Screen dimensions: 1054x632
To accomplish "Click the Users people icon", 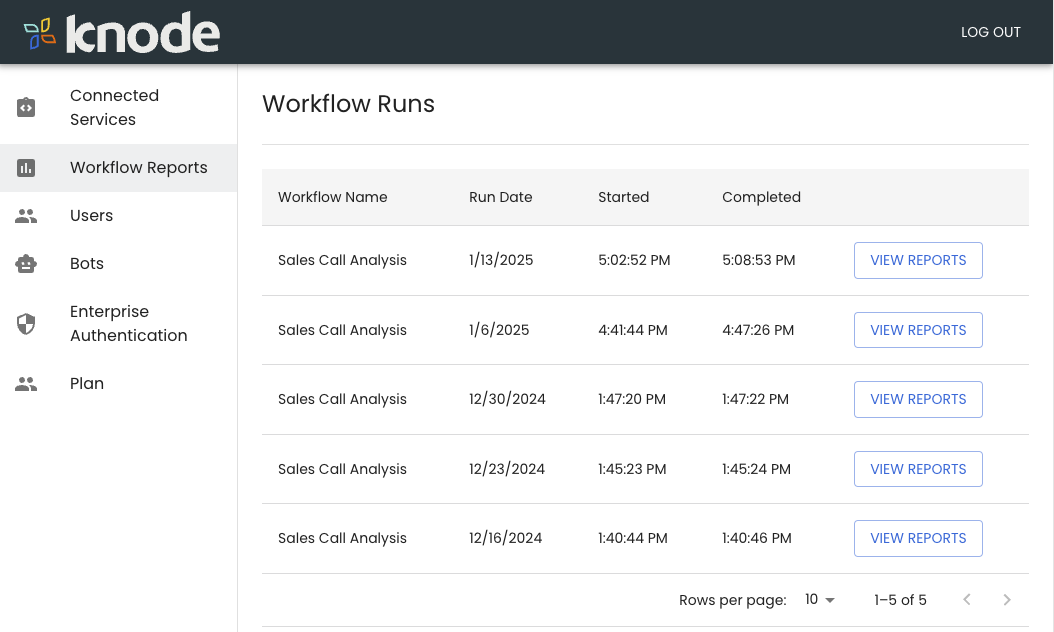I will coord(27,216).
